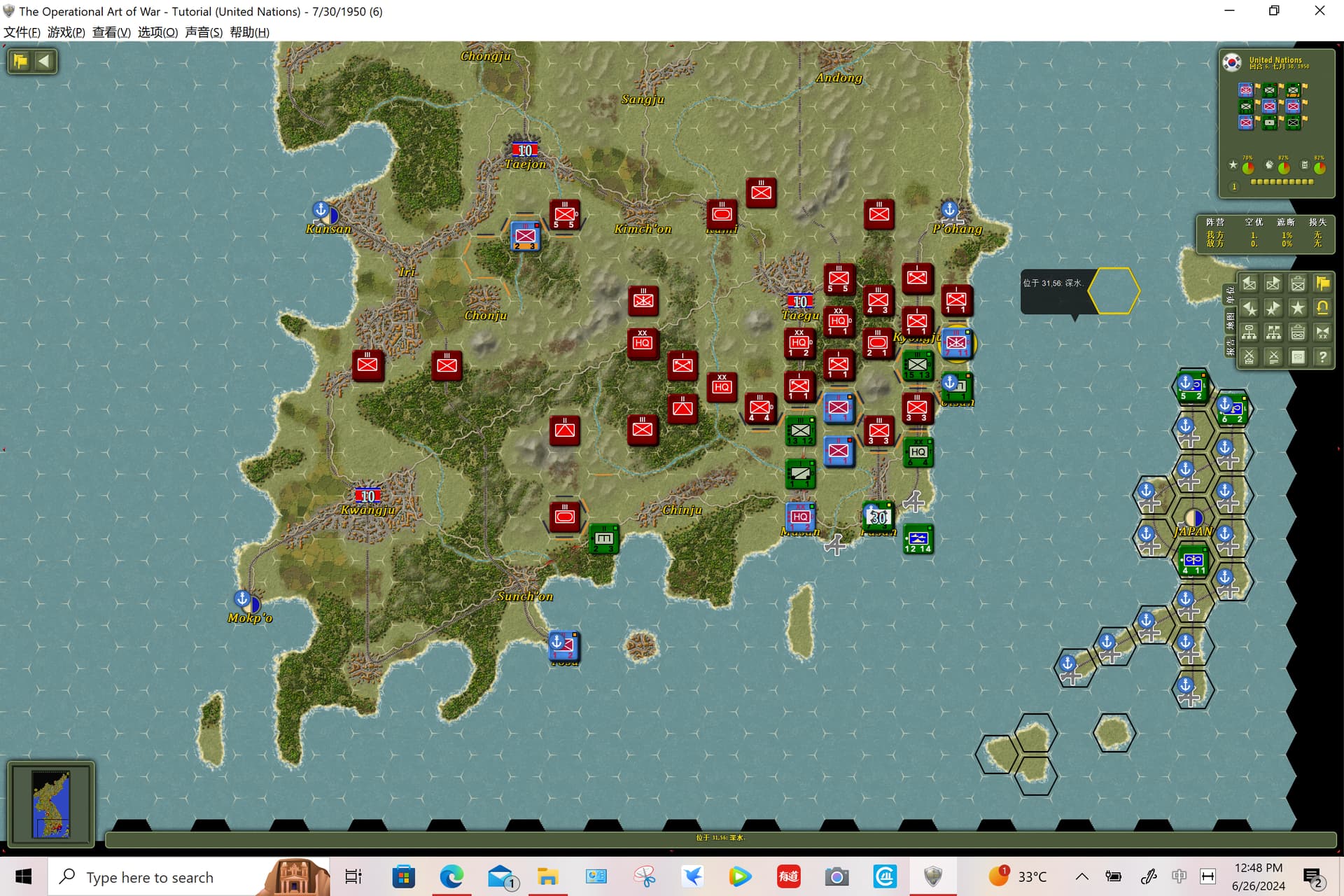Click the yellow flags icon in control panel
Image resolution: width=1344 pixels, height=896 pixels.
click(1322, 283)
